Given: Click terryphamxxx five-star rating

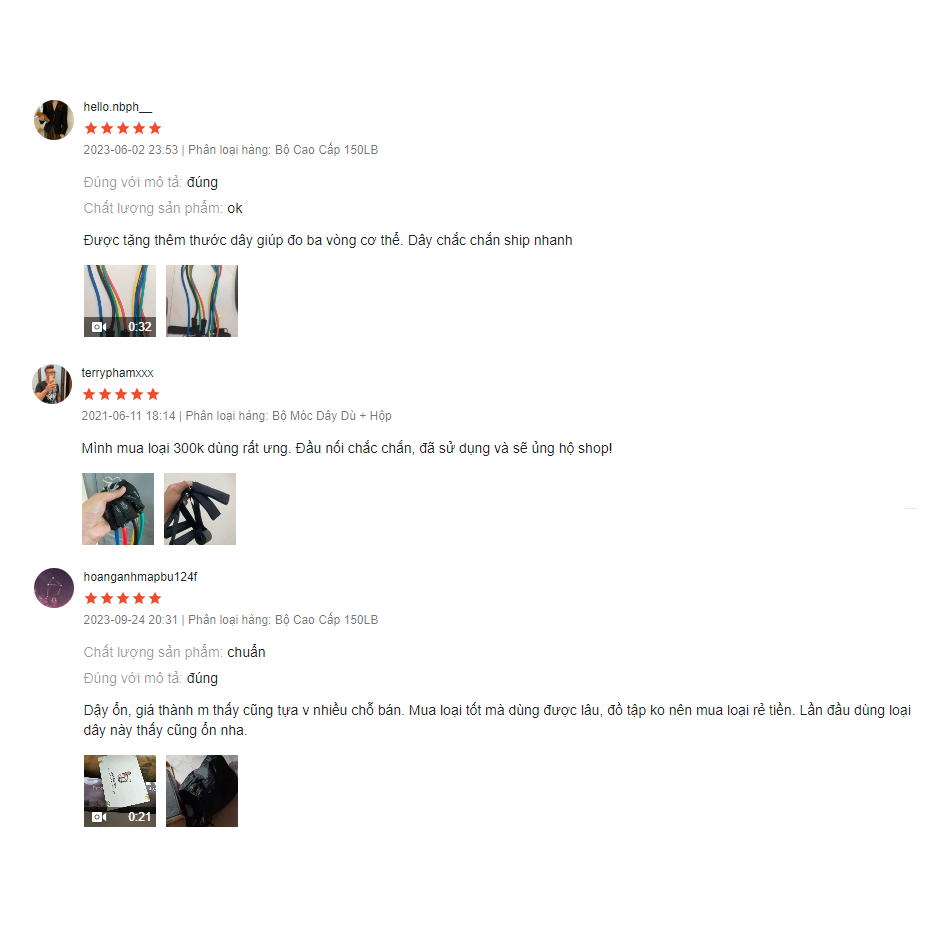Looking at the screenshot, I should tap(121, 394).
